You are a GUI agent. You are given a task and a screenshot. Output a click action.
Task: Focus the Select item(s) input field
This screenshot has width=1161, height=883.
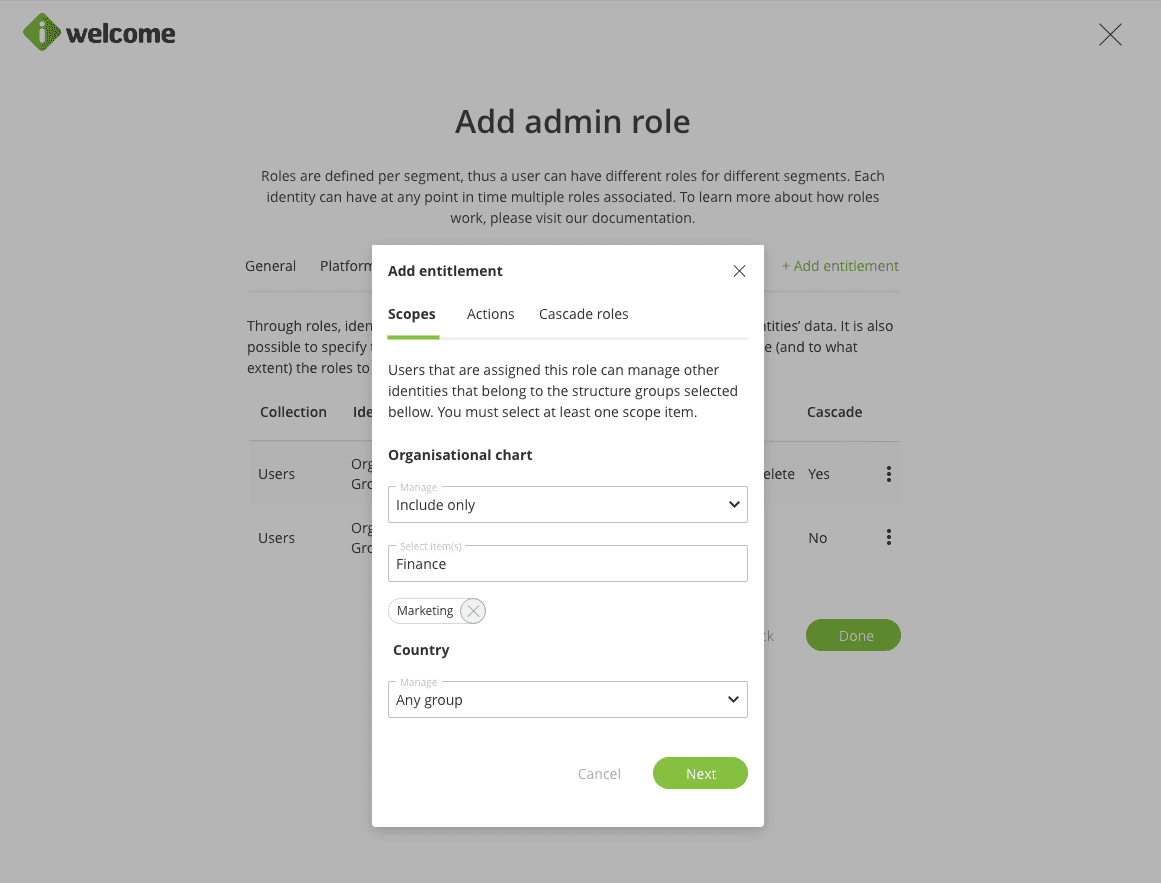tap(567, 564)
